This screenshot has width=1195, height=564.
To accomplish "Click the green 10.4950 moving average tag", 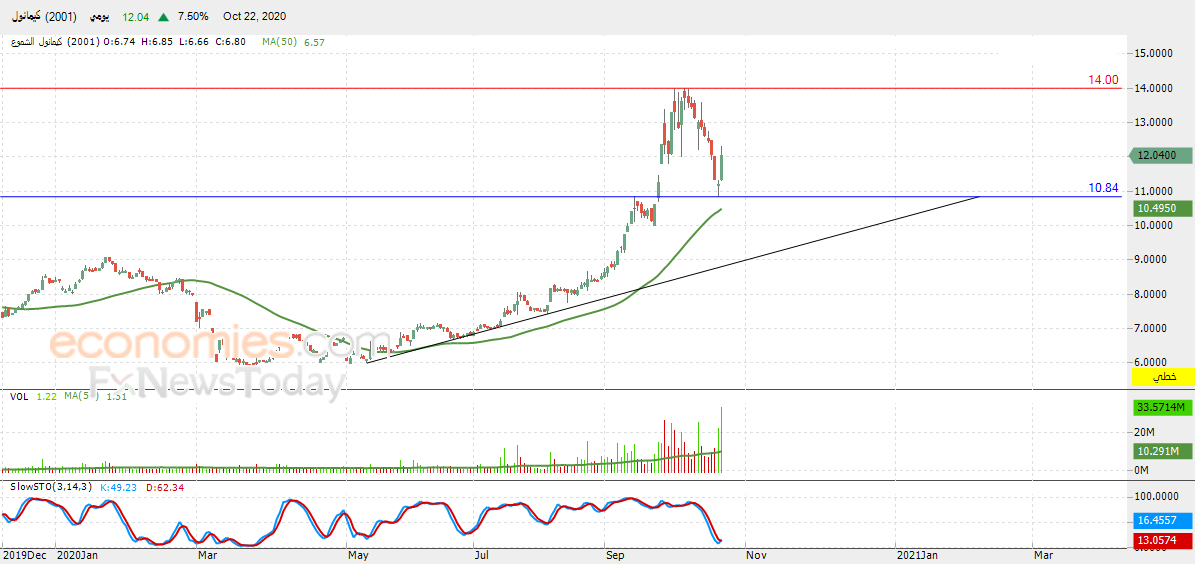I will click(1162, 208).
